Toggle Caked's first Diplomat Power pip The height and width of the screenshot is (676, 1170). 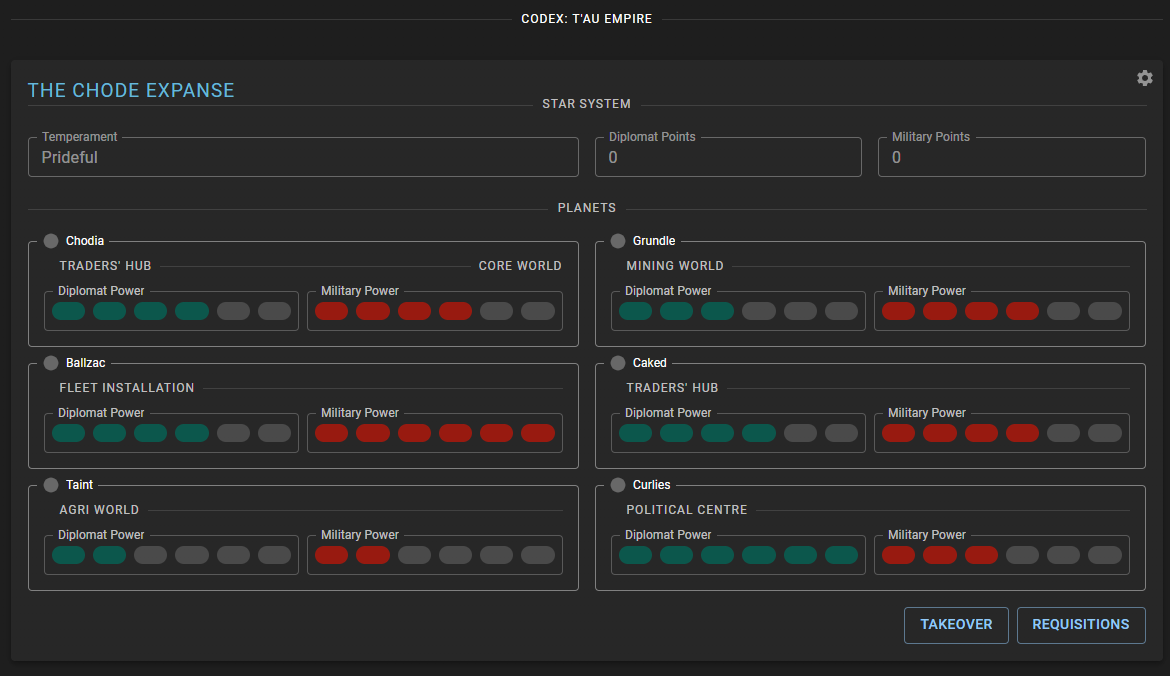point(636,433)
